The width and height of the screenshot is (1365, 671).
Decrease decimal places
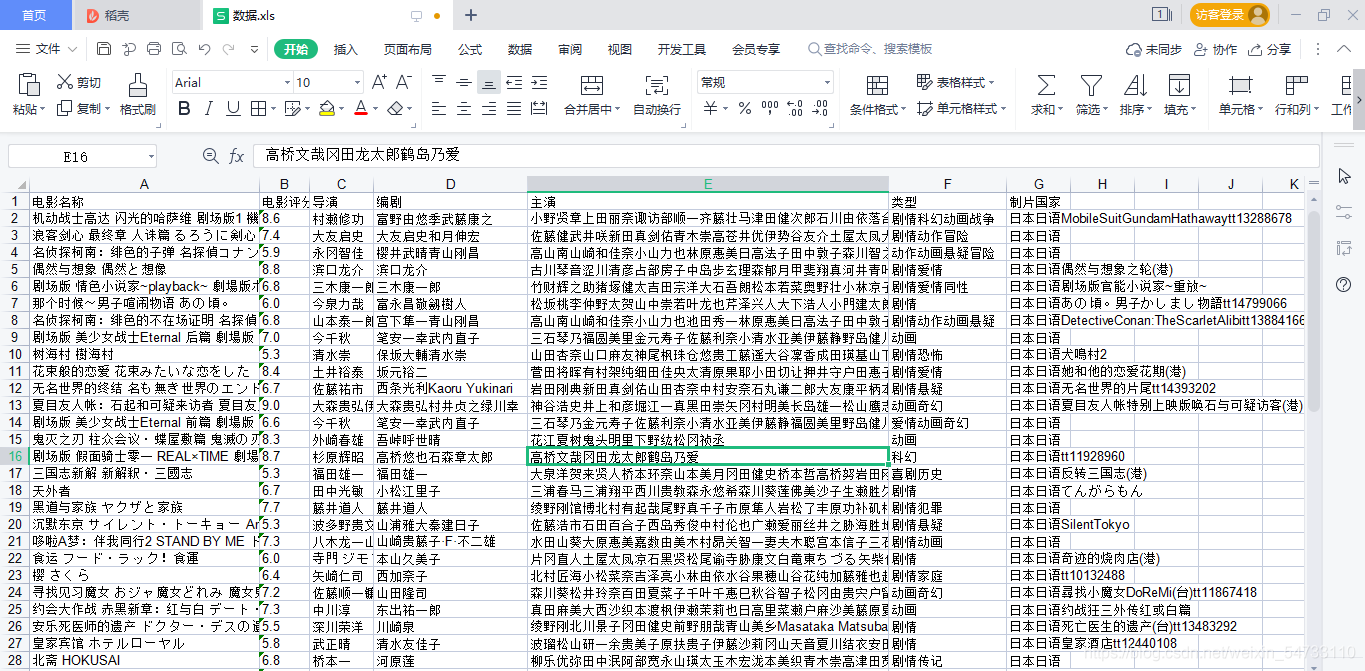[x=822, y=109]
